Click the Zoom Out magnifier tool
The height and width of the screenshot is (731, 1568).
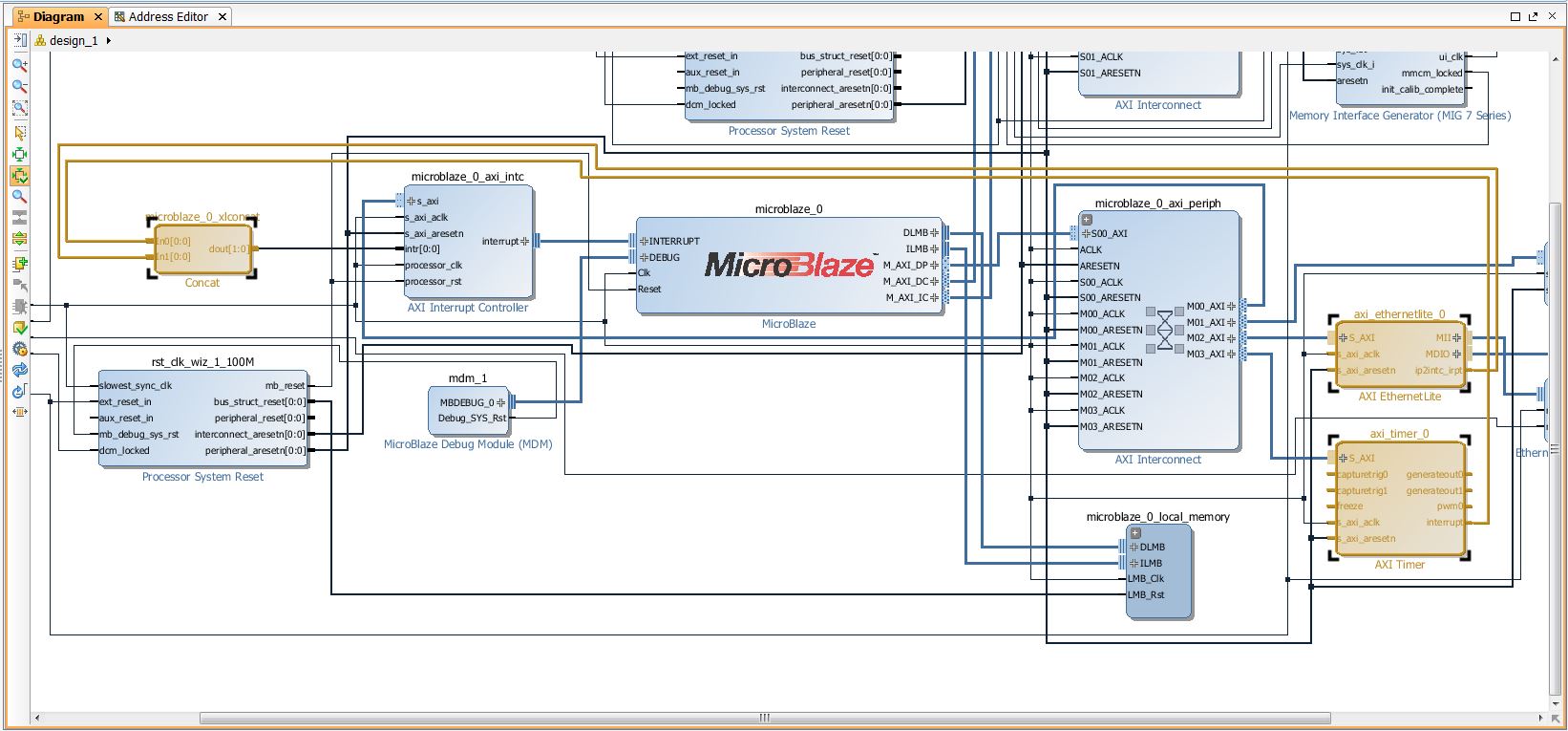19,87
